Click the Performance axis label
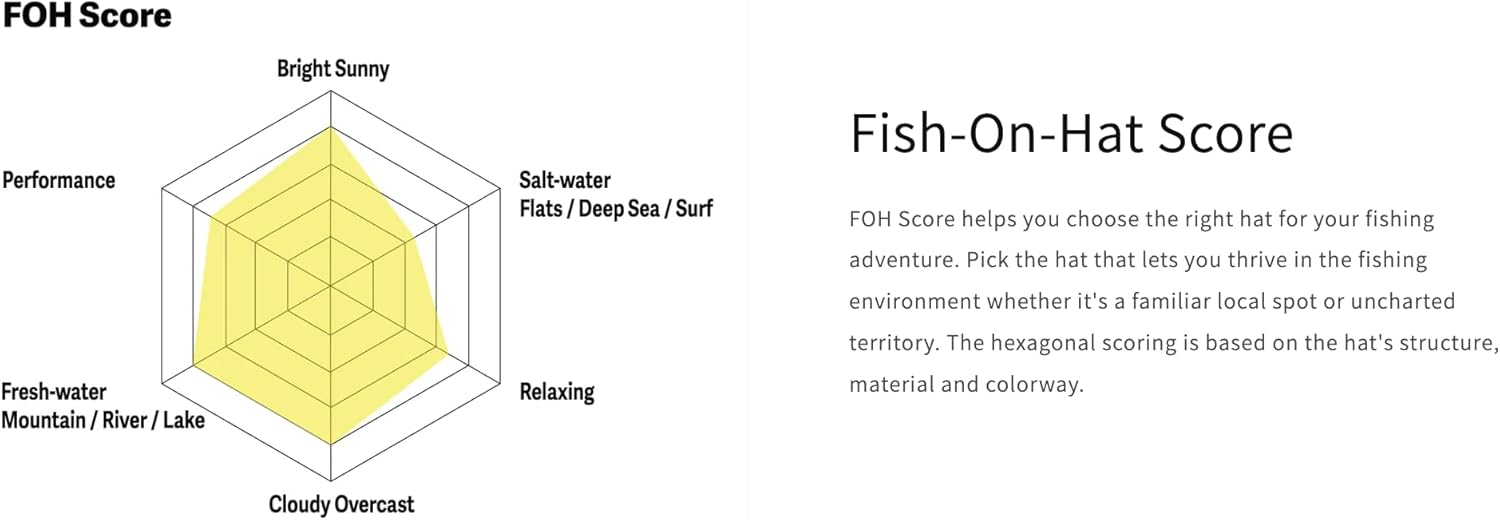1500x520 pixels. pyautogui.click(x=59, y=181)
